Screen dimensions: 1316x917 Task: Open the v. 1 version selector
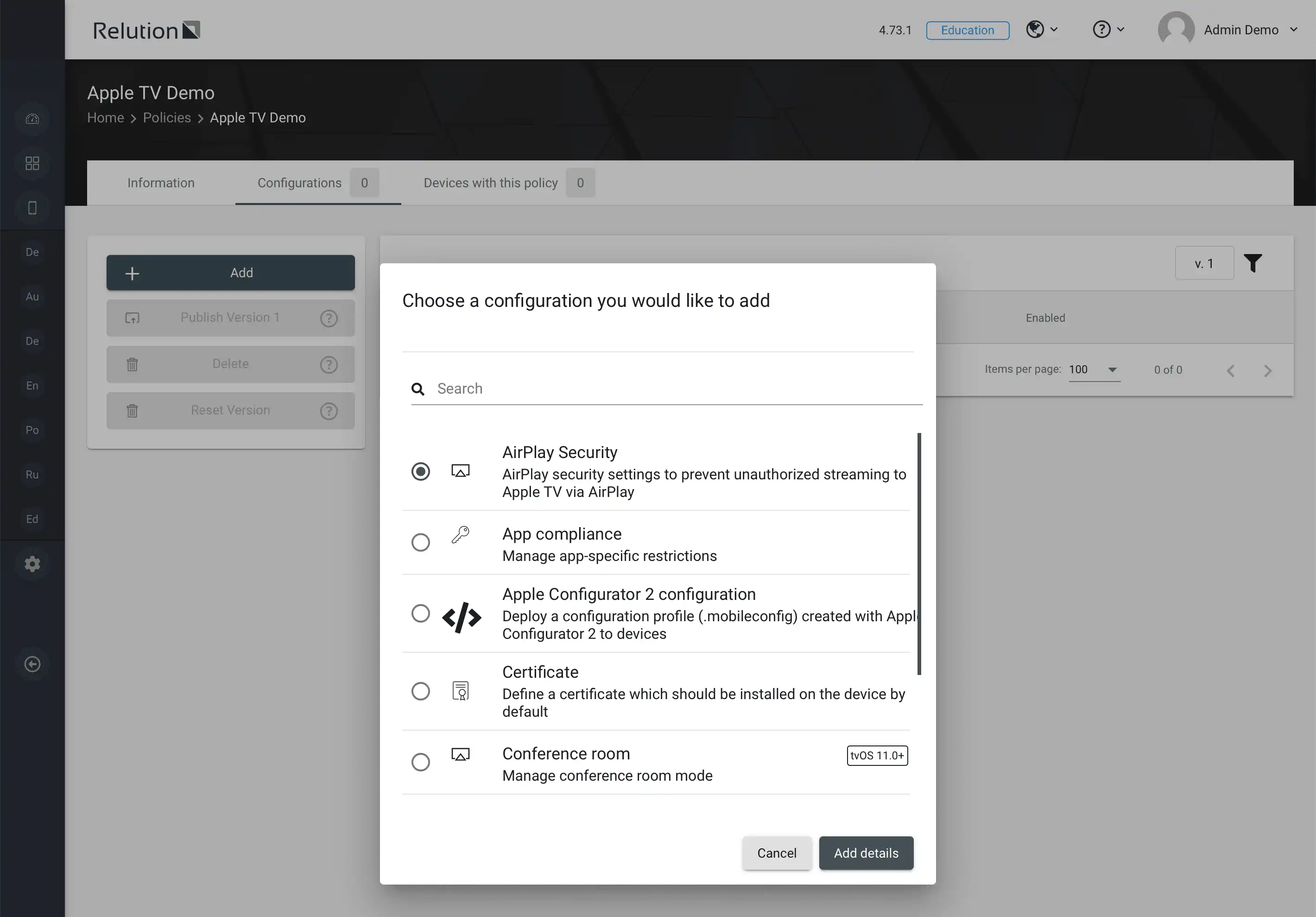tap(1204, 263)
